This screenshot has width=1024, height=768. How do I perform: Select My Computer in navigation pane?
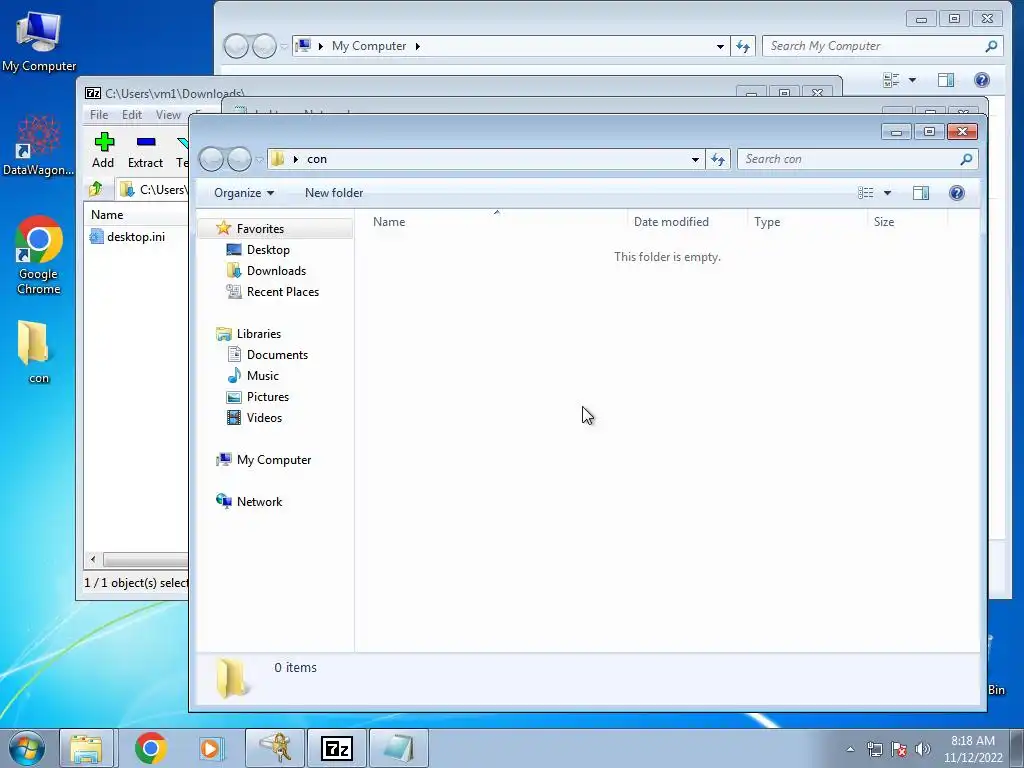point(263,460)
